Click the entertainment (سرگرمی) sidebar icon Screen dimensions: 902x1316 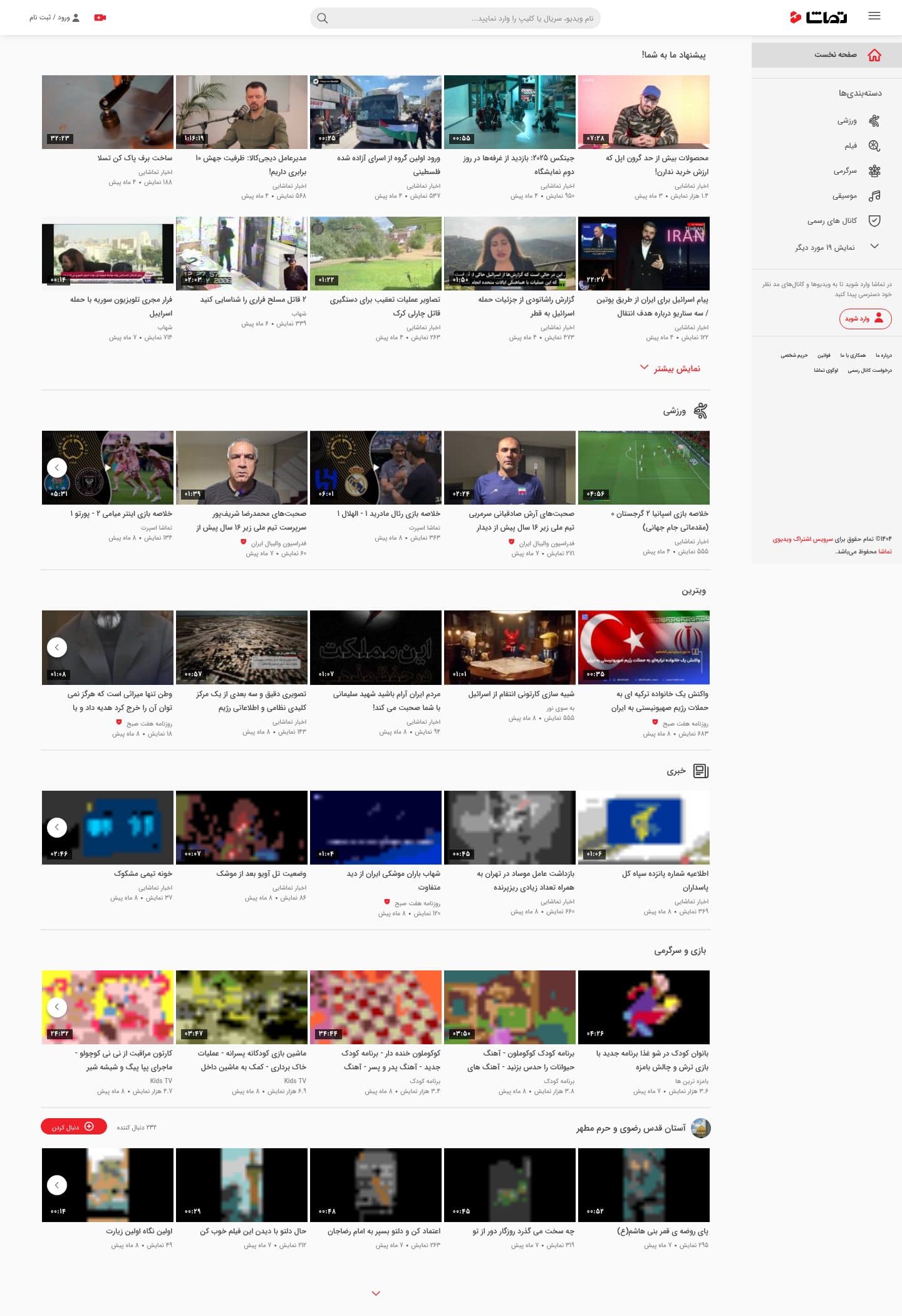[874, 171]
